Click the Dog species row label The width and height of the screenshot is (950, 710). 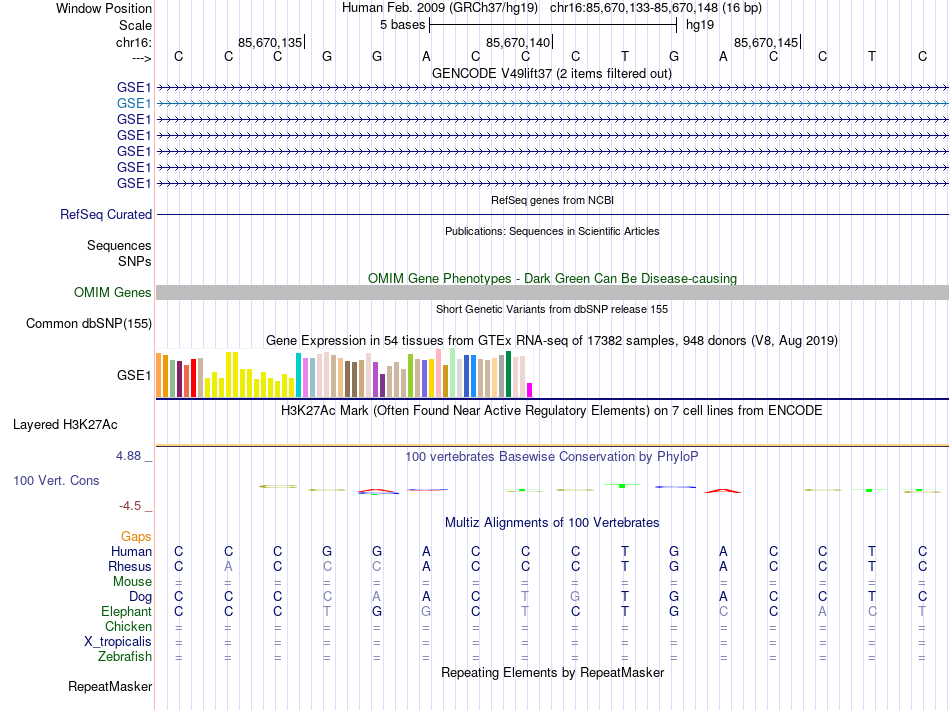[141, 597]
